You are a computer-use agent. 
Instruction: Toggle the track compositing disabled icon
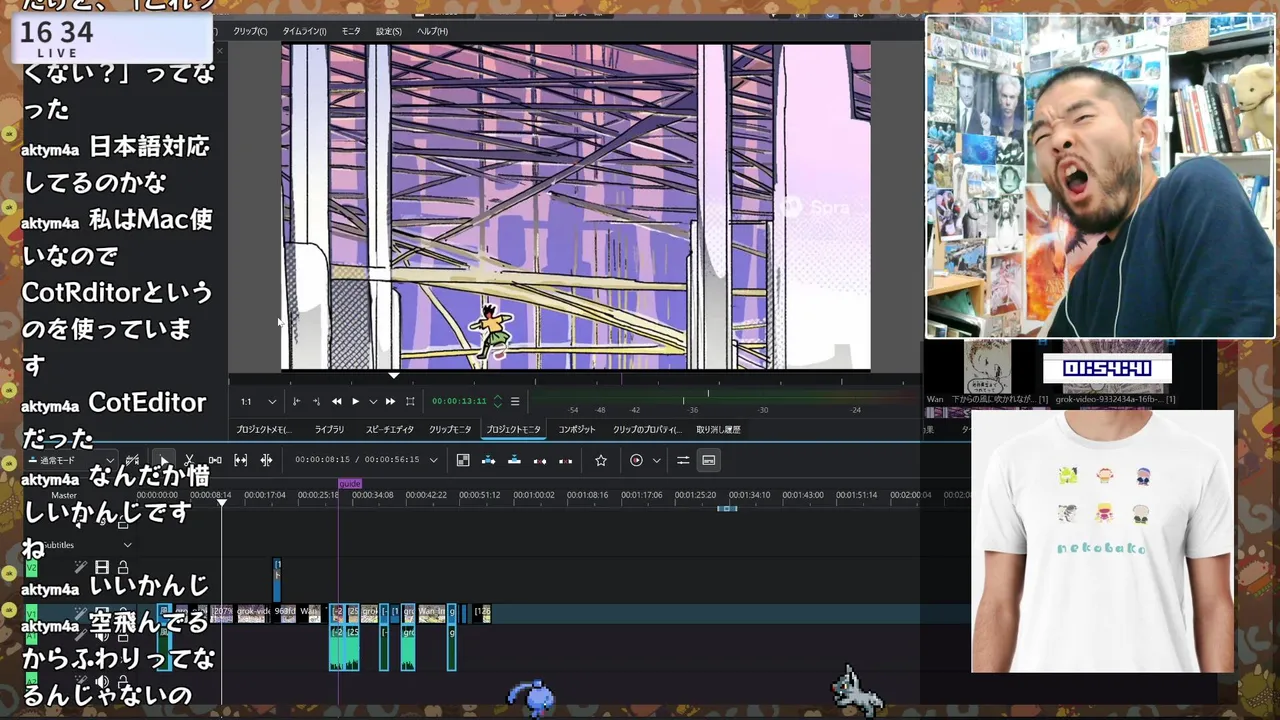[132, 460]
